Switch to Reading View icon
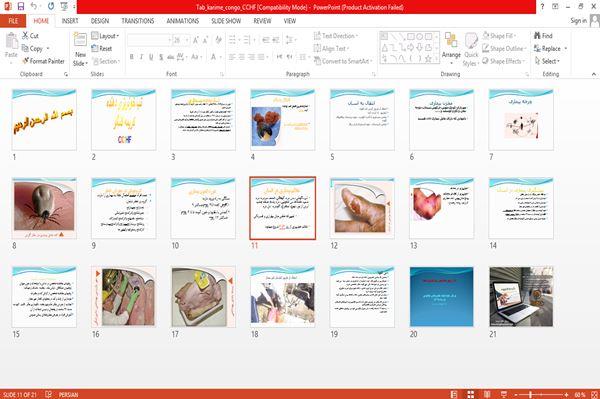 487,394
